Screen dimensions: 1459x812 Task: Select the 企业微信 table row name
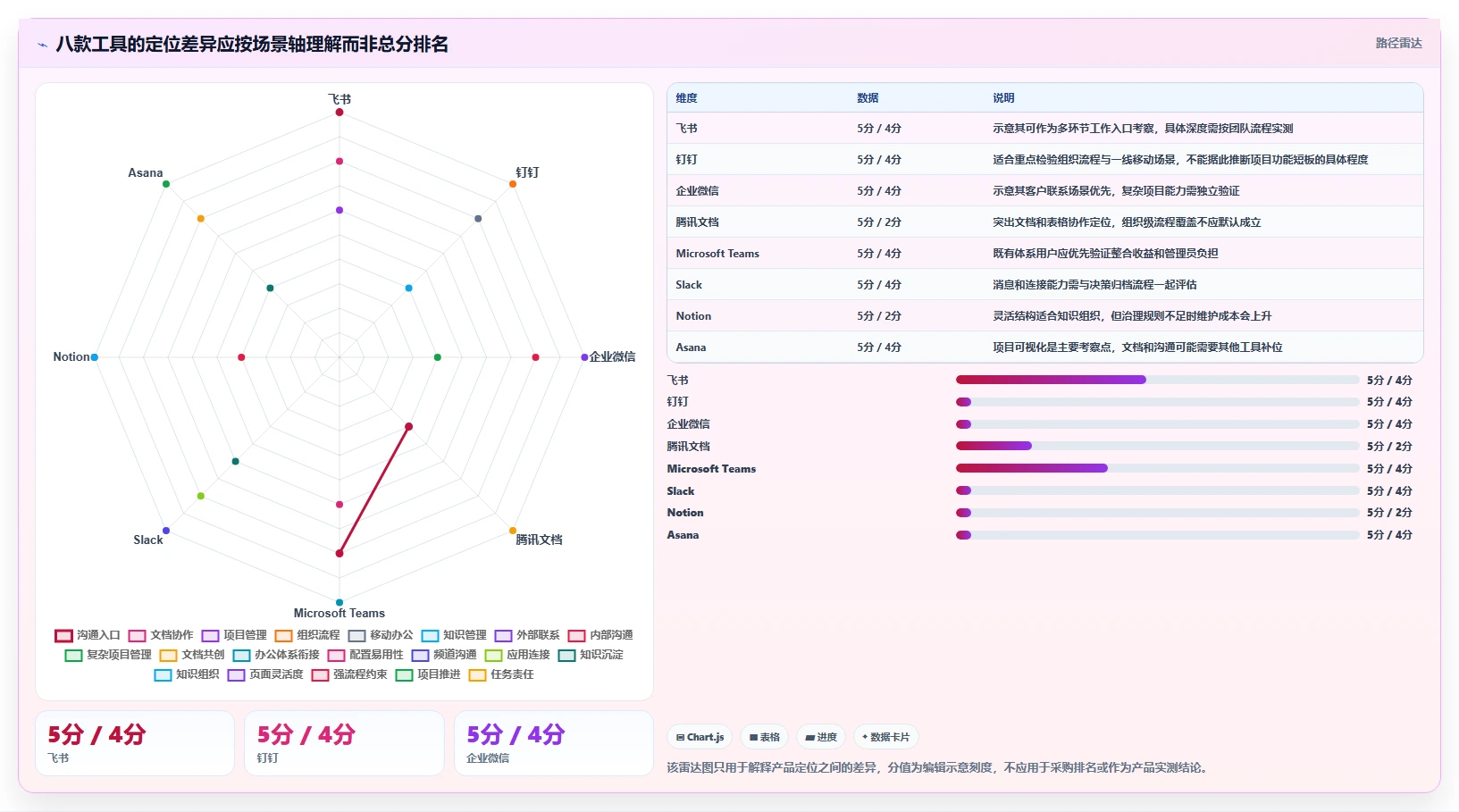point(697,191)
